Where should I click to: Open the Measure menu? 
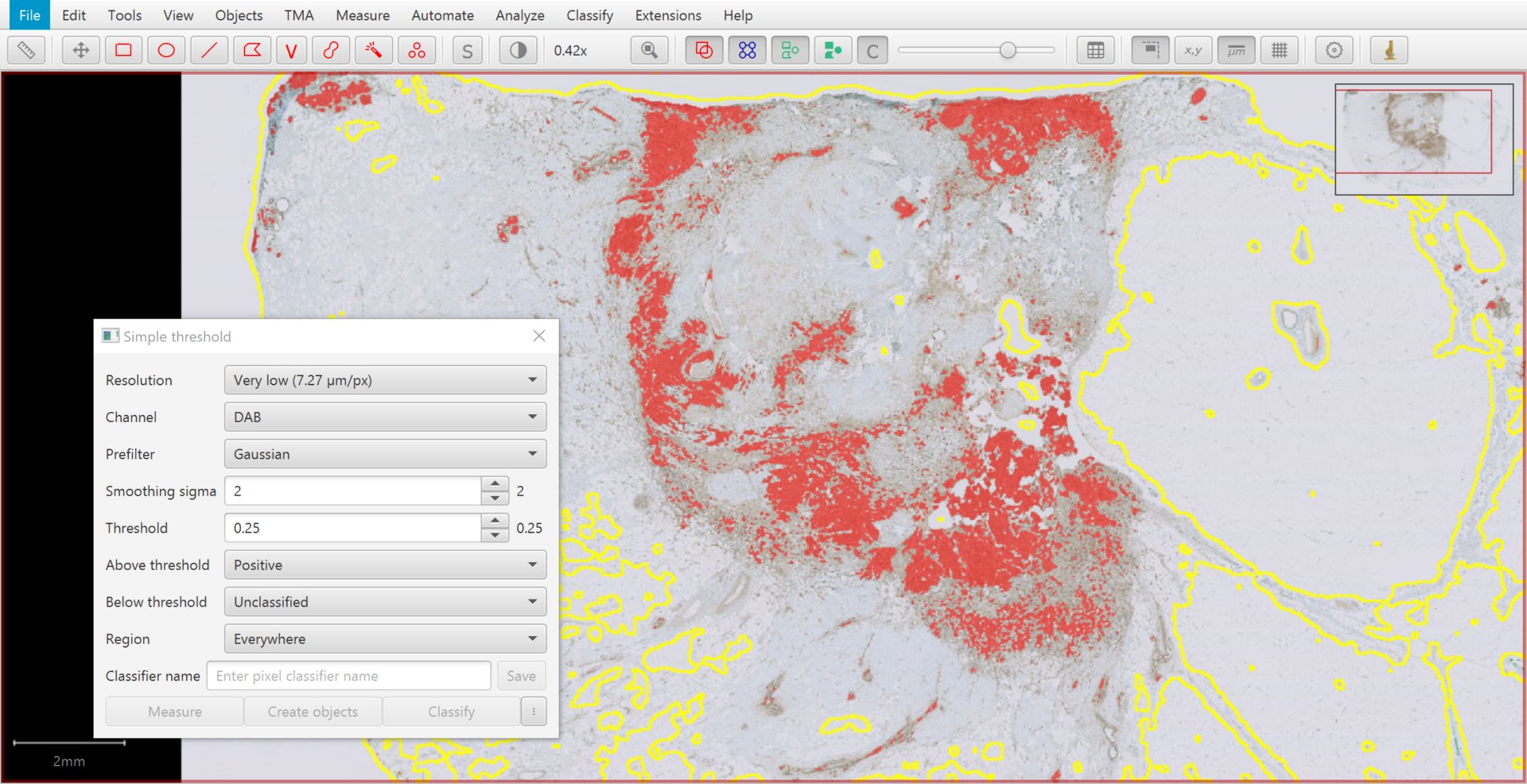pyautogui.click(x=363, y=15)
